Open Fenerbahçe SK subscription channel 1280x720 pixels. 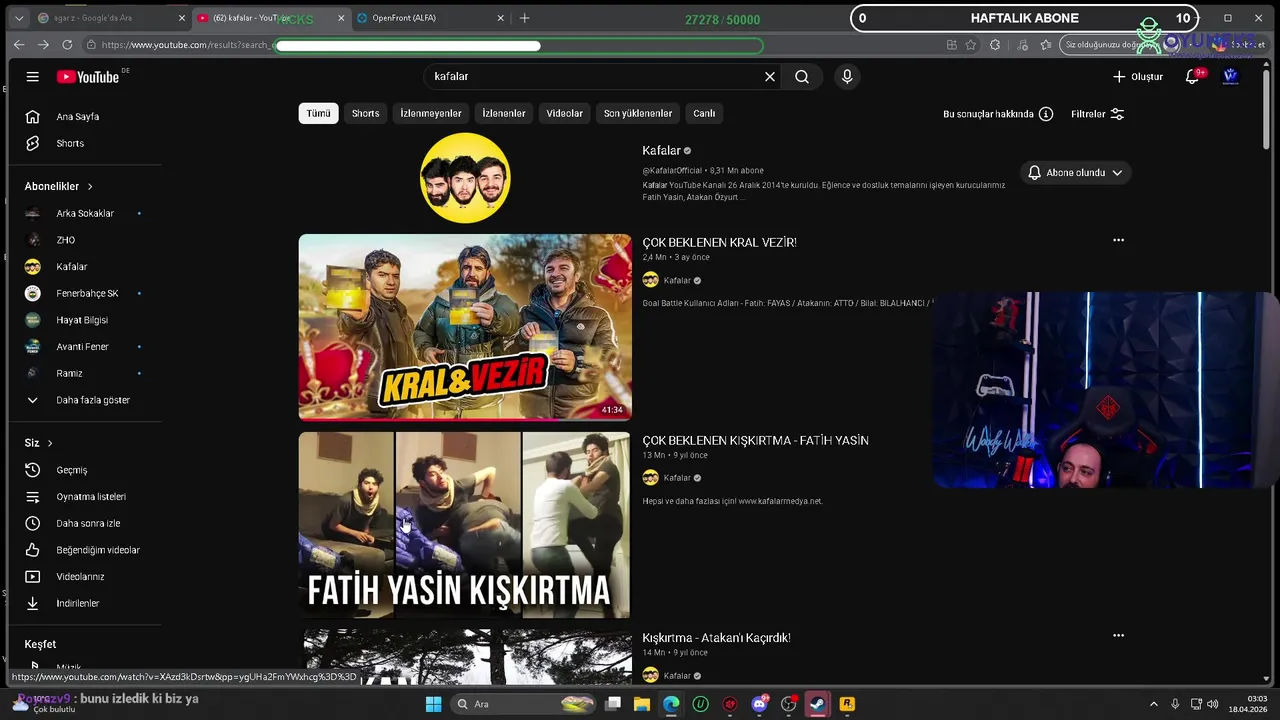[85, 293]
